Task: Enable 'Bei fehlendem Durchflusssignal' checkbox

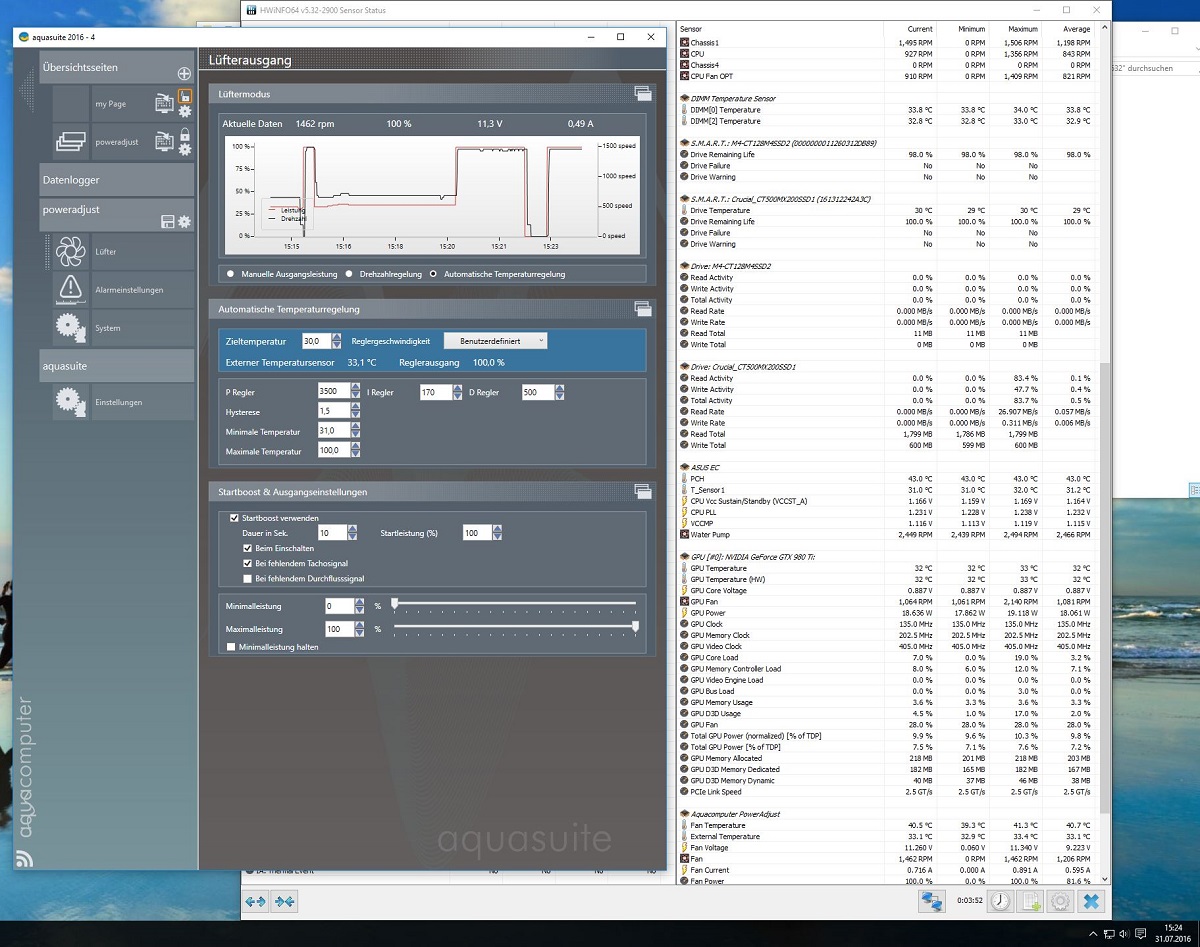Action: [x=247, y=578]
